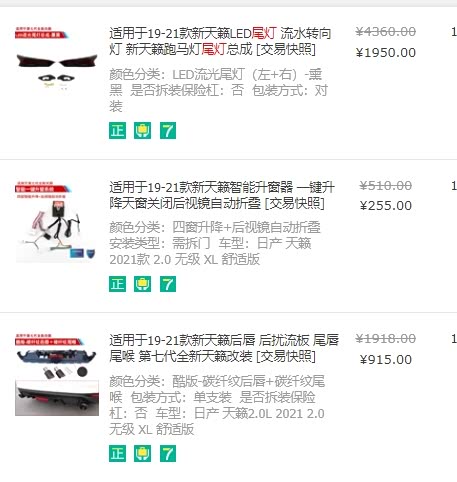Open the 智能升窗器 product title link
This screenshot has width=457, height=482.
coord(222,195)
